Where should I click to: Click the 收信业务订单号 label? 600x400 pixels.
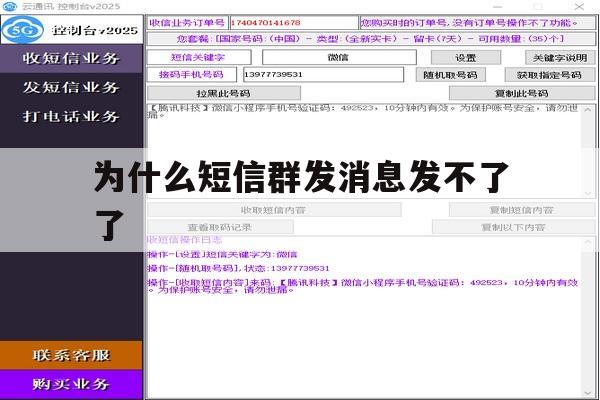point(187,23)
